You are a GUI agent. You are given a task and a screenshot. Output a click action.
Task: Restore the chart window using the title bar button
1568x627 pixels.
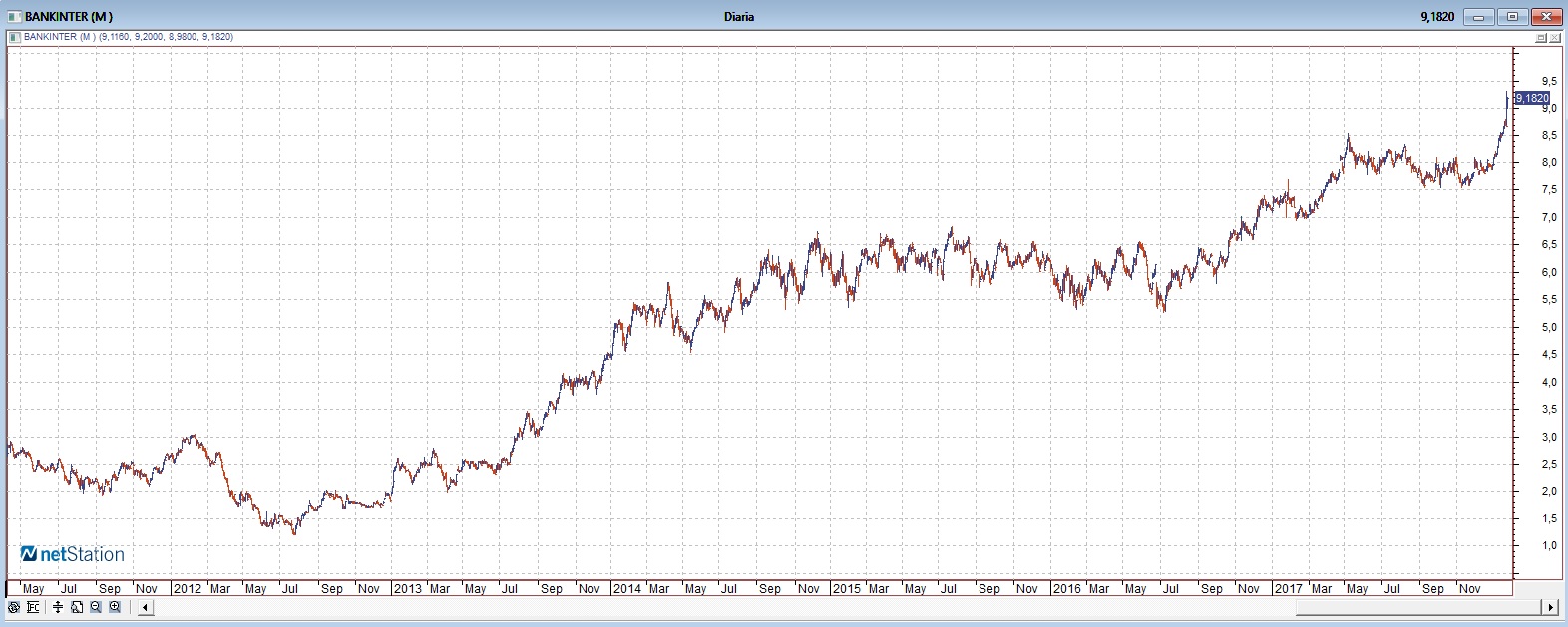(1512, 16)
